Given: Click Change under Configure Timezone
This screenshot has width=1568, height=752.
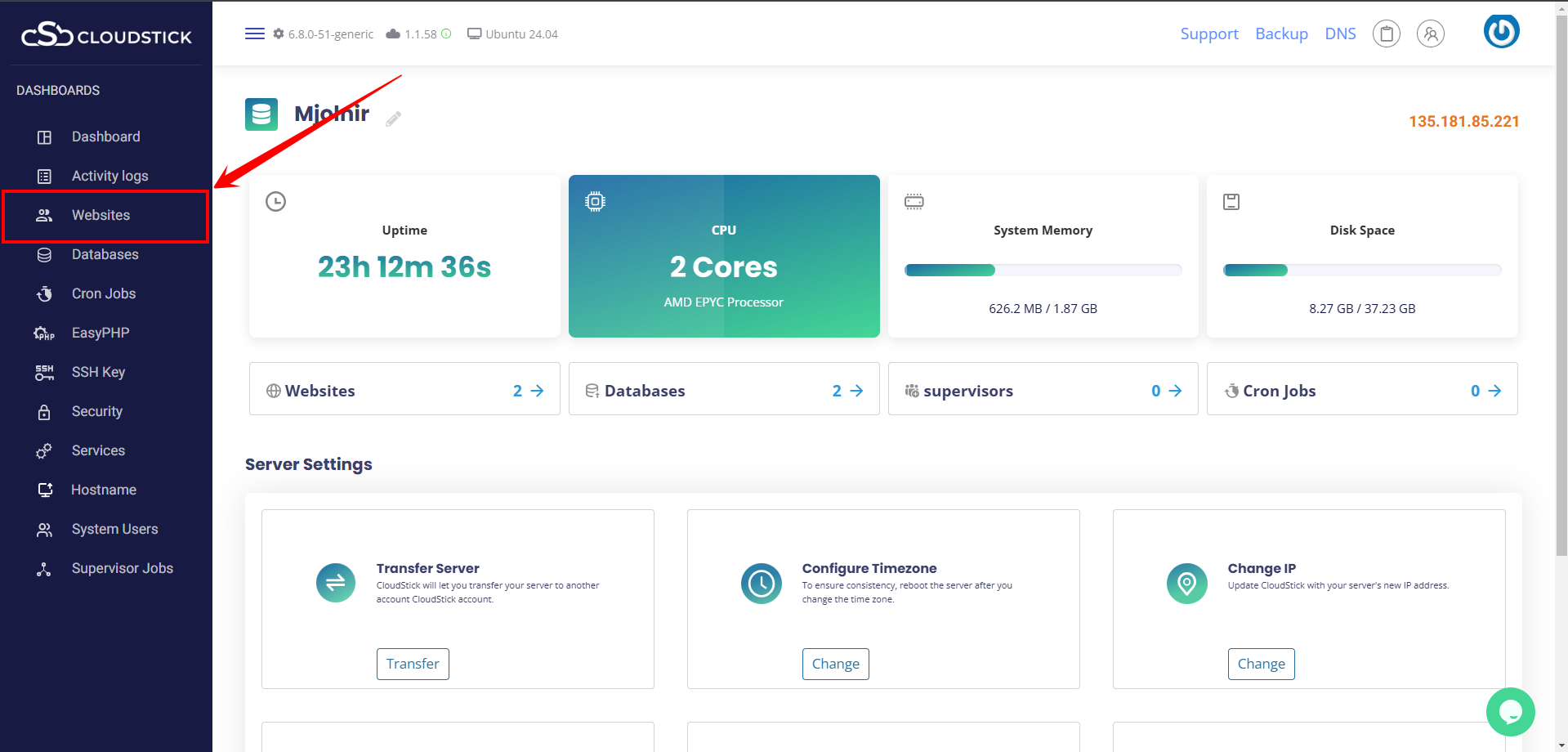Looking at the screenshot, I should (835, 664).
